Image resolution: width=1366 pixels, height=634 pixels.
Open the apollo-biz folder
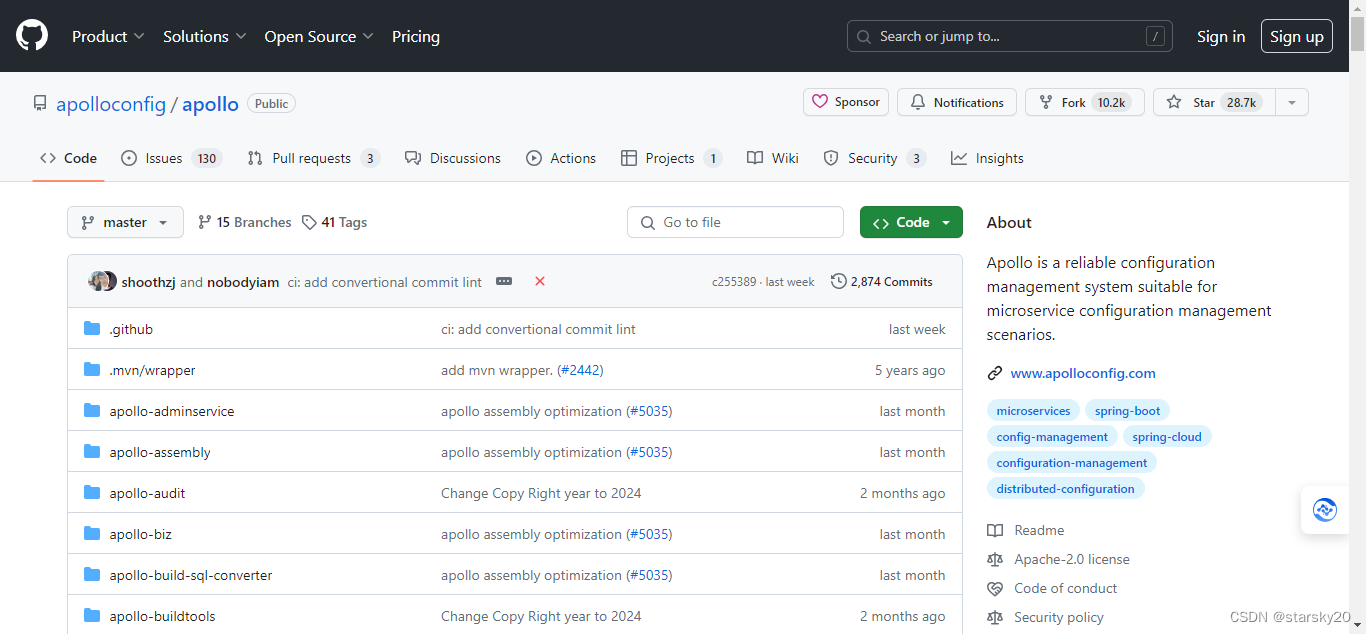(x=140, y=534)
